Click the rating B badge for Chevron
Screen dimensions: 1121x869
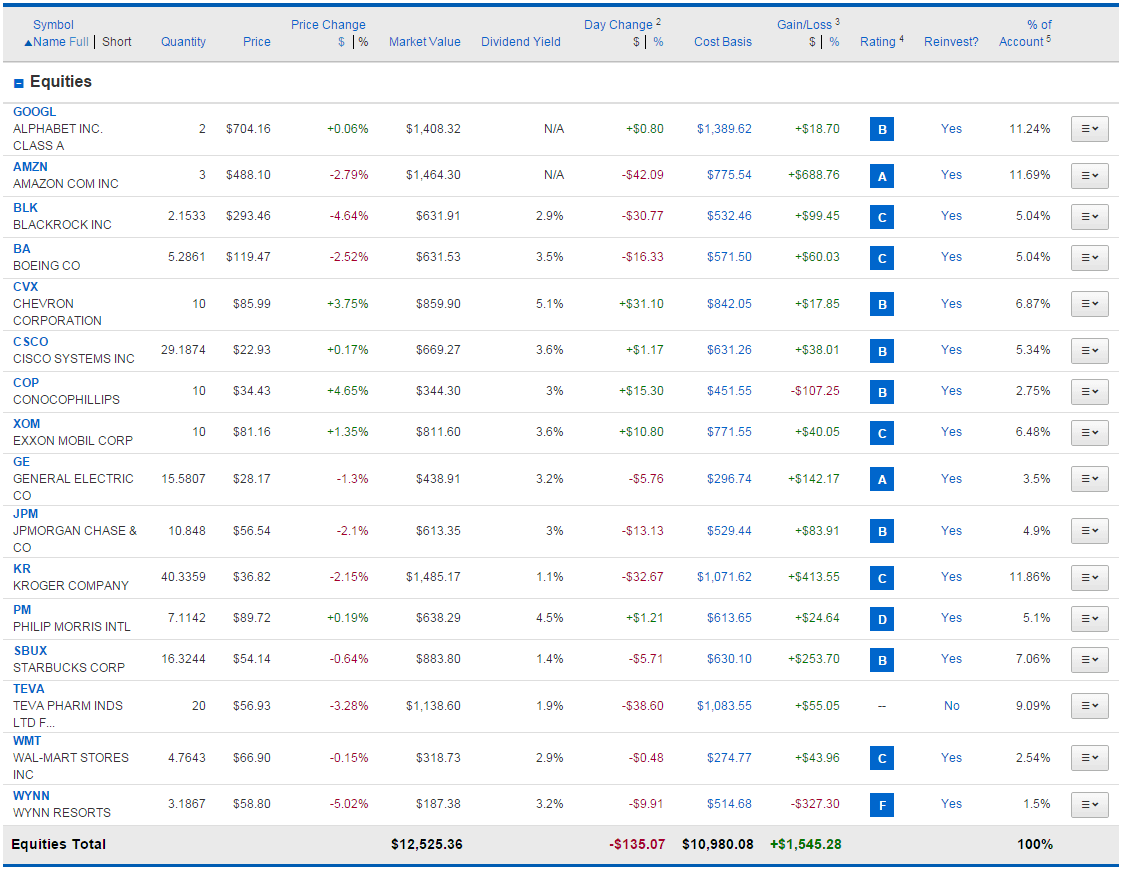point(882,304)
